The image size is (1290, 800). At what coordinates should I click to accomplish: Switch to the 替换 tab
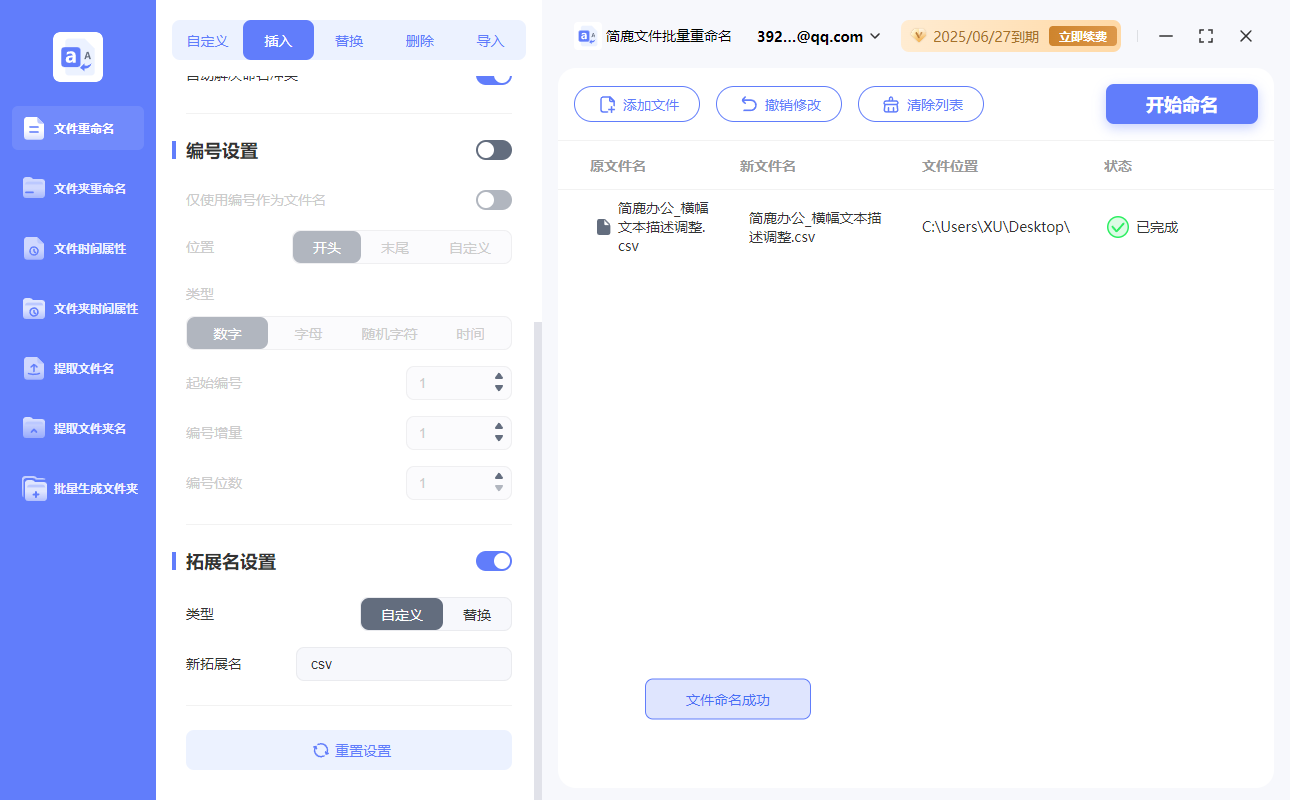(x=349, y=40)
